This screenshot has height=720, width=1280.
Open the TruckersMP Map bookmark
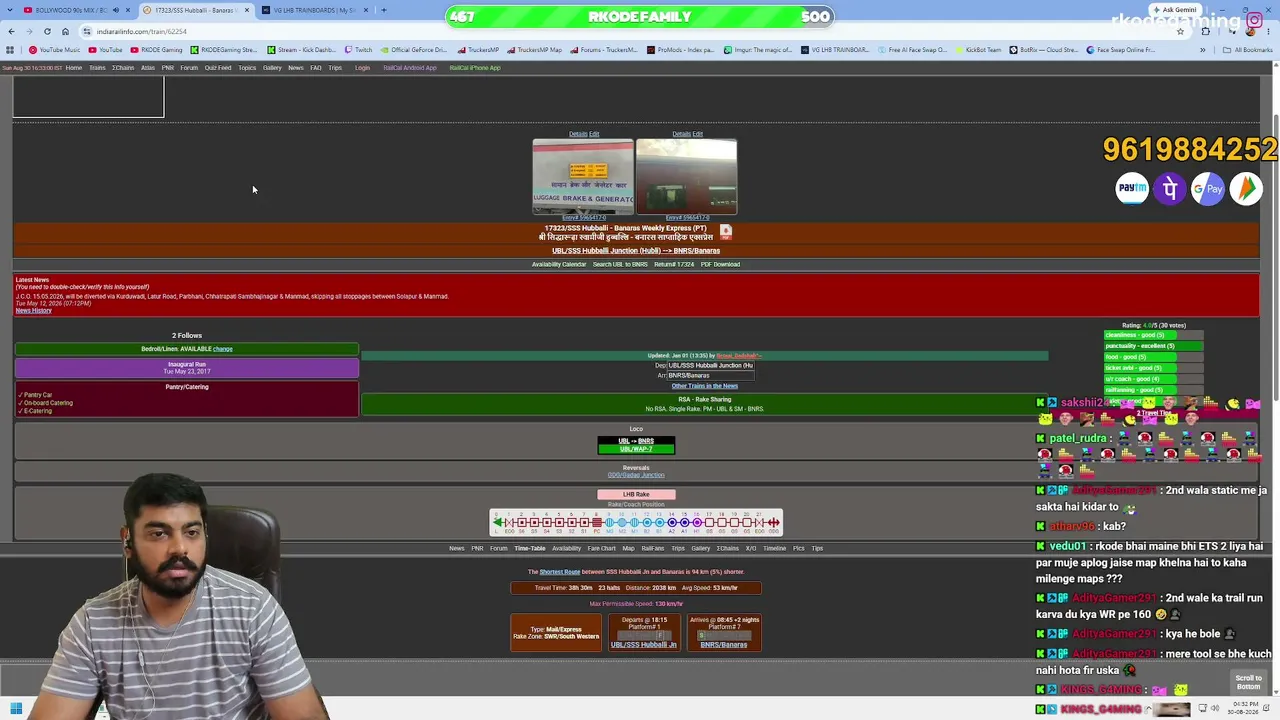coord(534,50)
